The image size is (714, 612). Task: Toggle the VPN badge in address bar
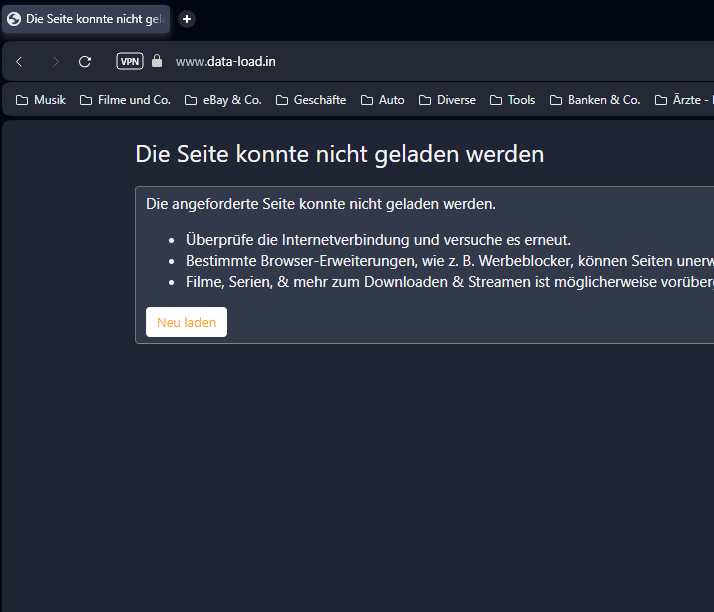coord(130,62)
